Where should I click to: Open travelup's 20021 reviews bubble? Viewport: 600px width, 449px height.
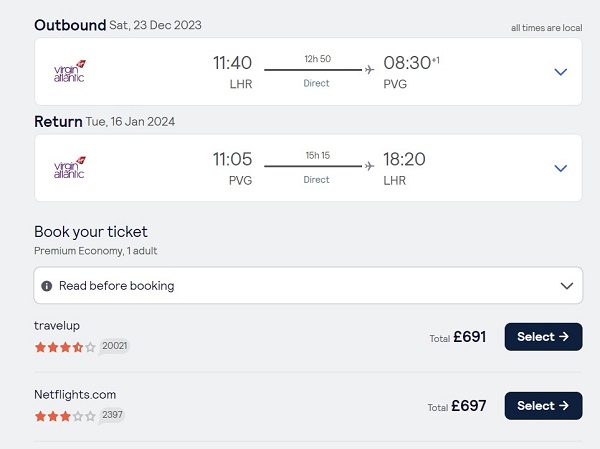tap(114, 346)
